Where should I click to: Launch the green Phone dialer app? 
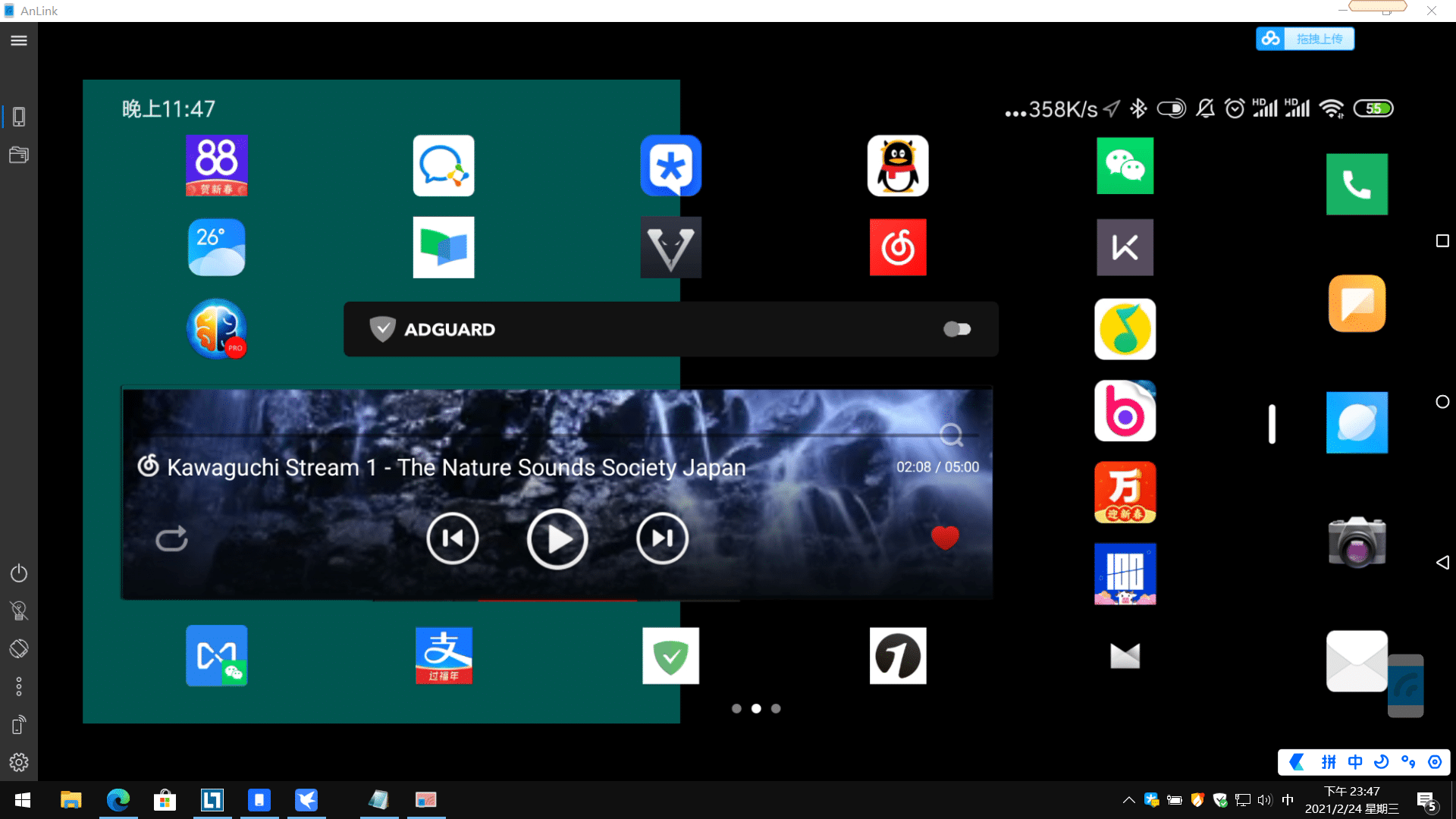click(x=1357, y=184)
